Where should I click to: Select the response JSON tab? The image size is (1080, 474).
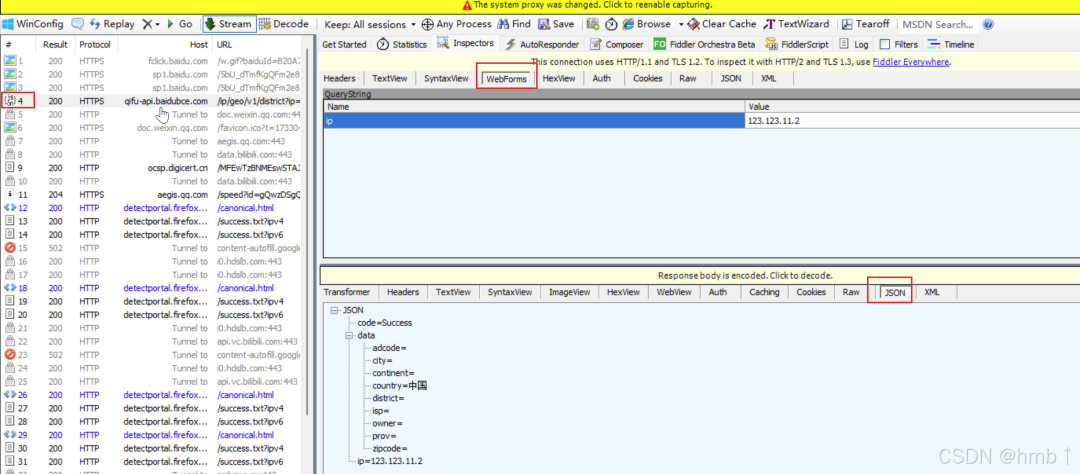(895, 293)
